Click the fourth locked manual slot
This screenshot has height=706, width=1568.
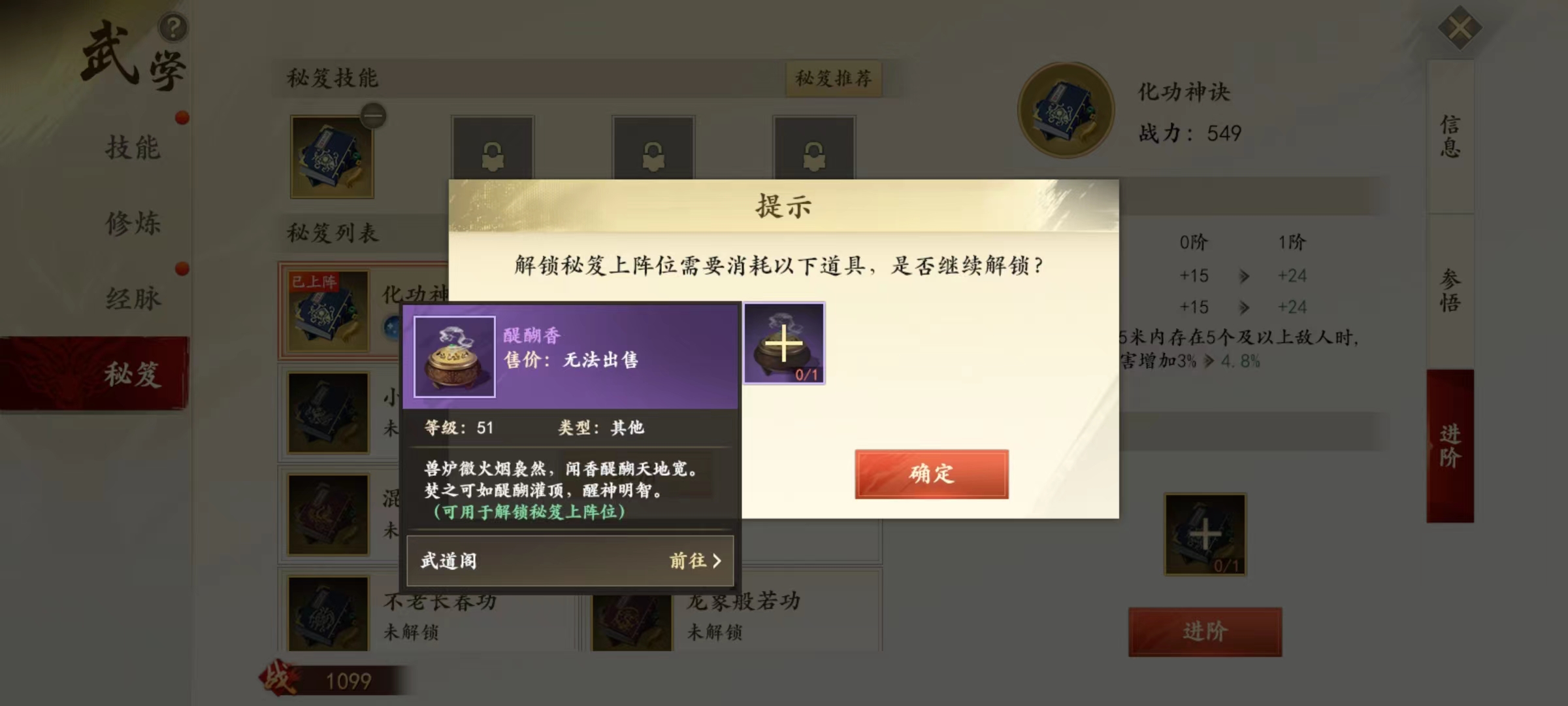814,149
